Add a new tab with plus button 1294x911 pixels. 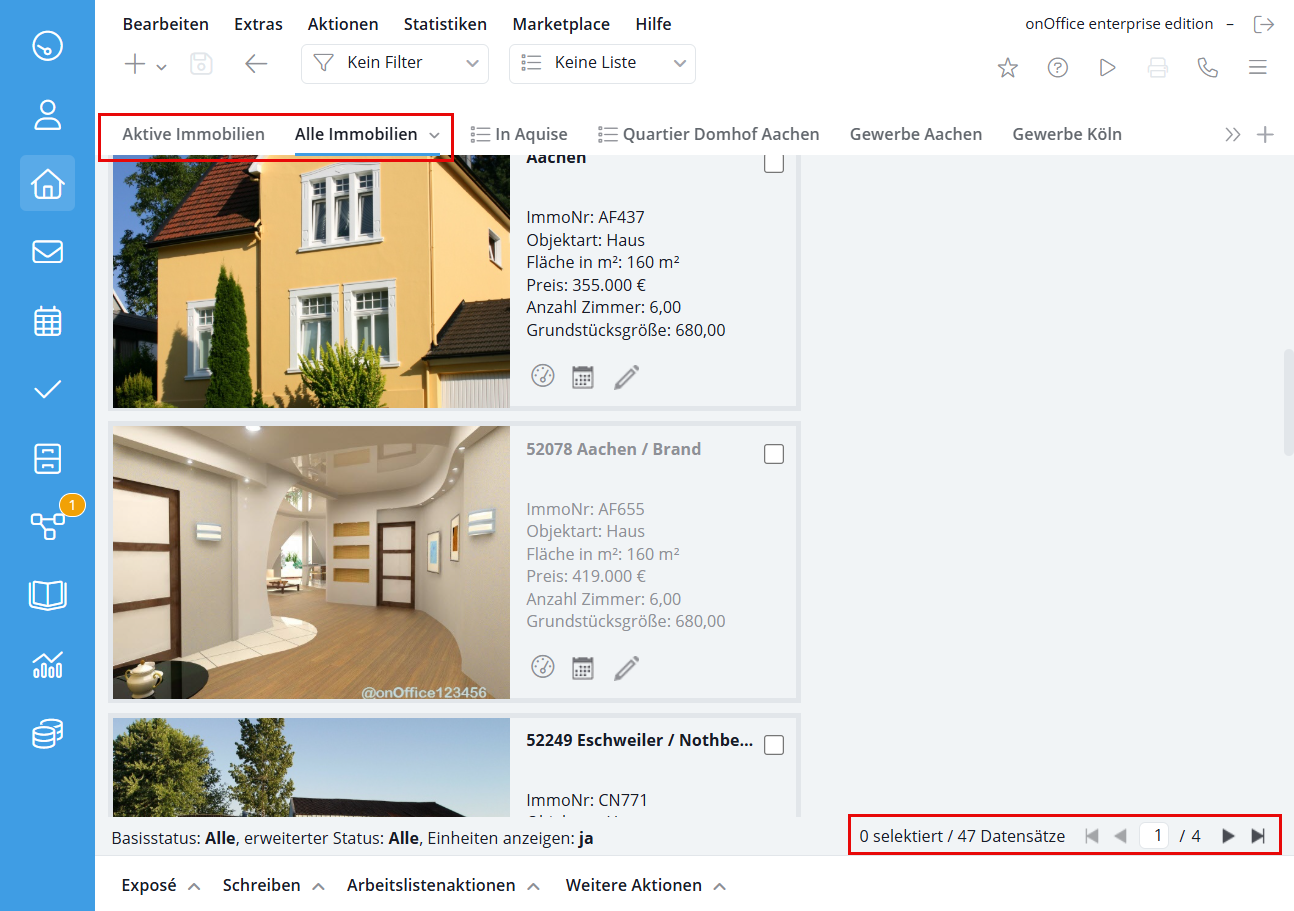pos(1265,135)
